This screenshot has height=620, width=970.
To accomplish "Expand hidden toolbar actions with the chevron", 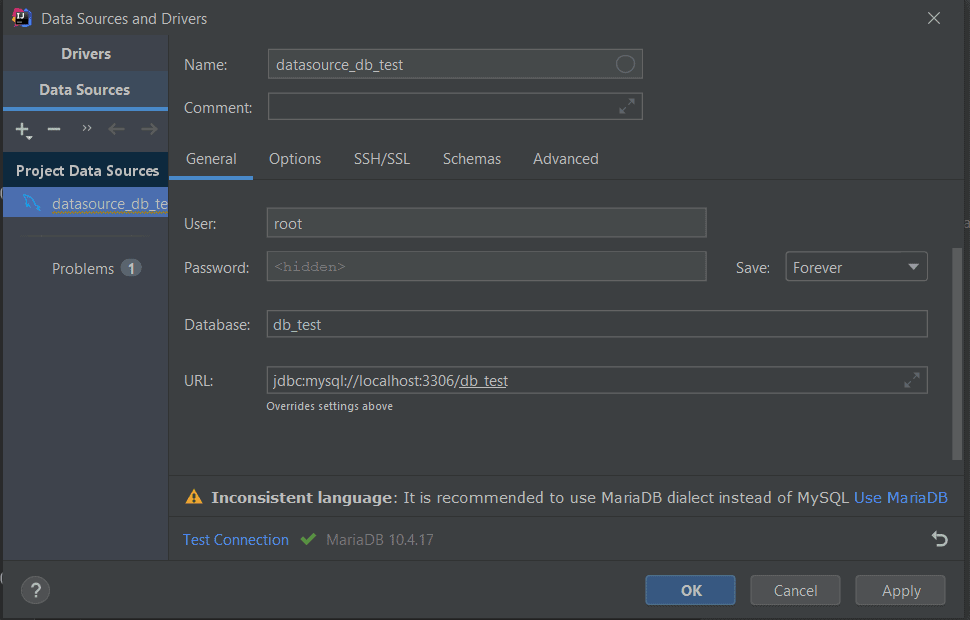I will point(86,127).
